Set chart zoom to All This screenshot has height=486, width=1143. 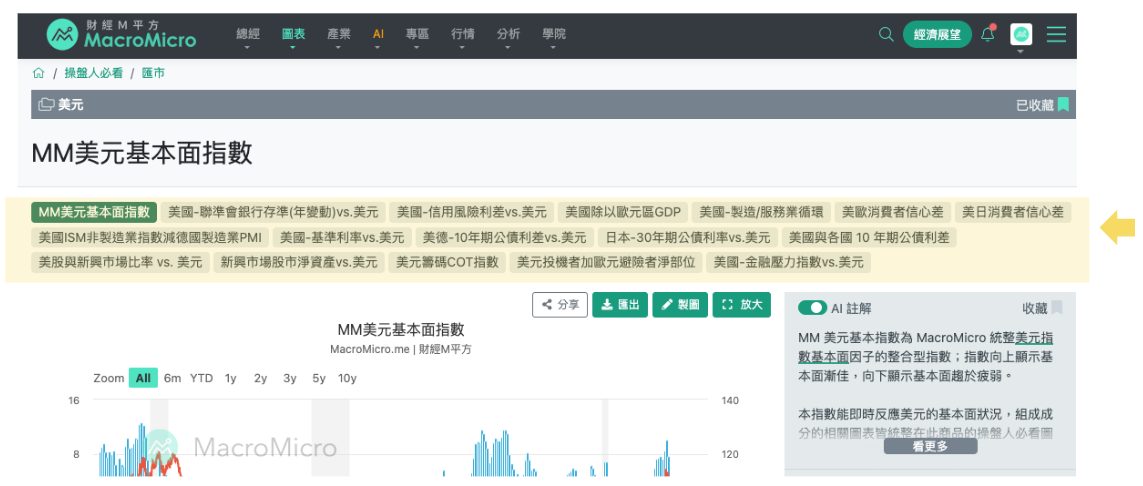click(x=144, y=377)
